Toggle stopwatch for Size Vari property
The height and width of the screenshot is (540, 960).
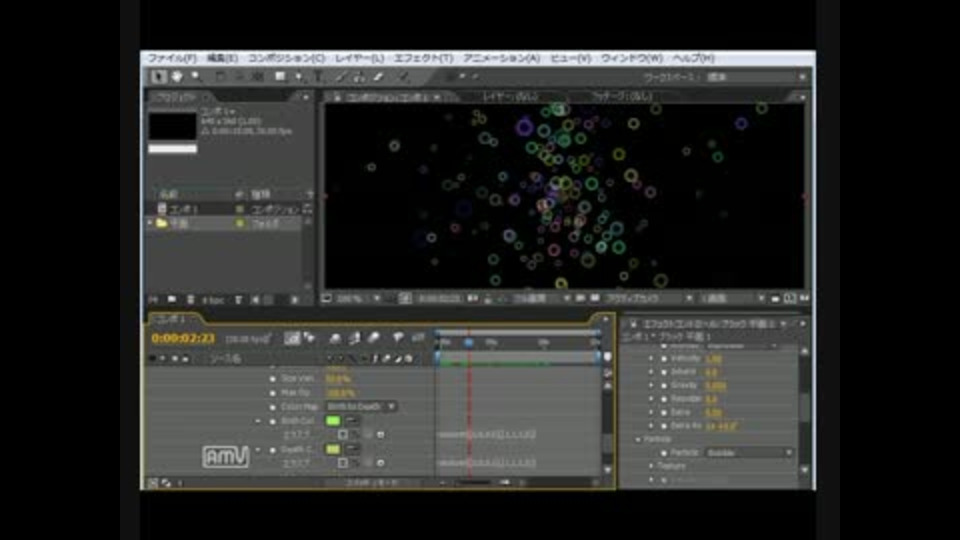point(272,379)
